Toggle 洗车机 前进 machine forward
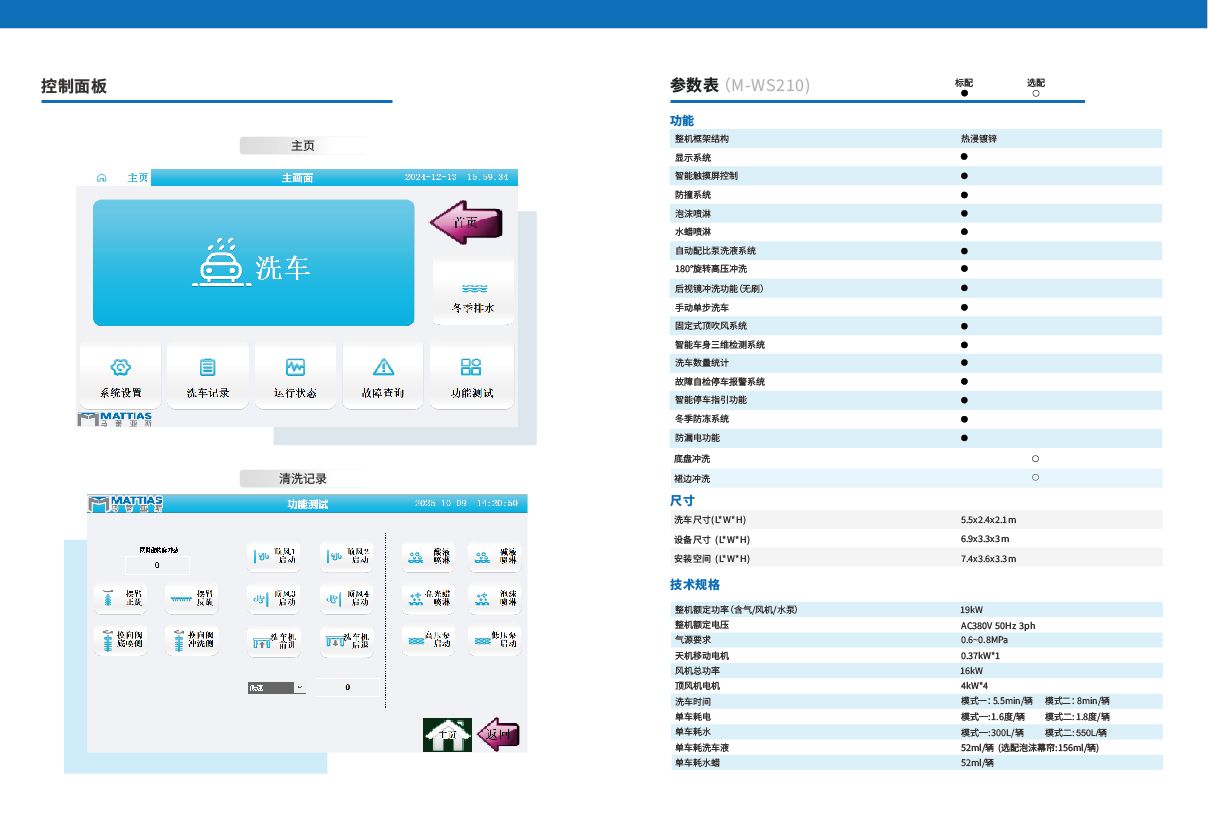This screenshot has width=1208, height=825. pyautogui.click(x=274, y=641)
